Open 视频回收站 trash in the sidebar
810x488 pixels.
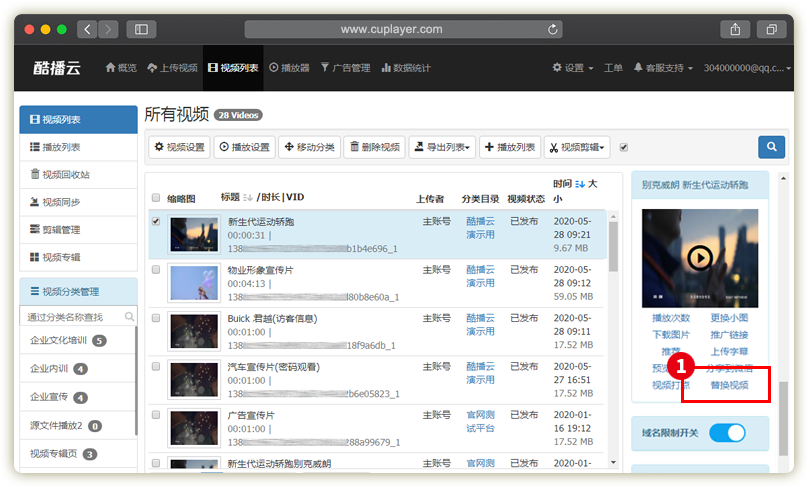66,175
